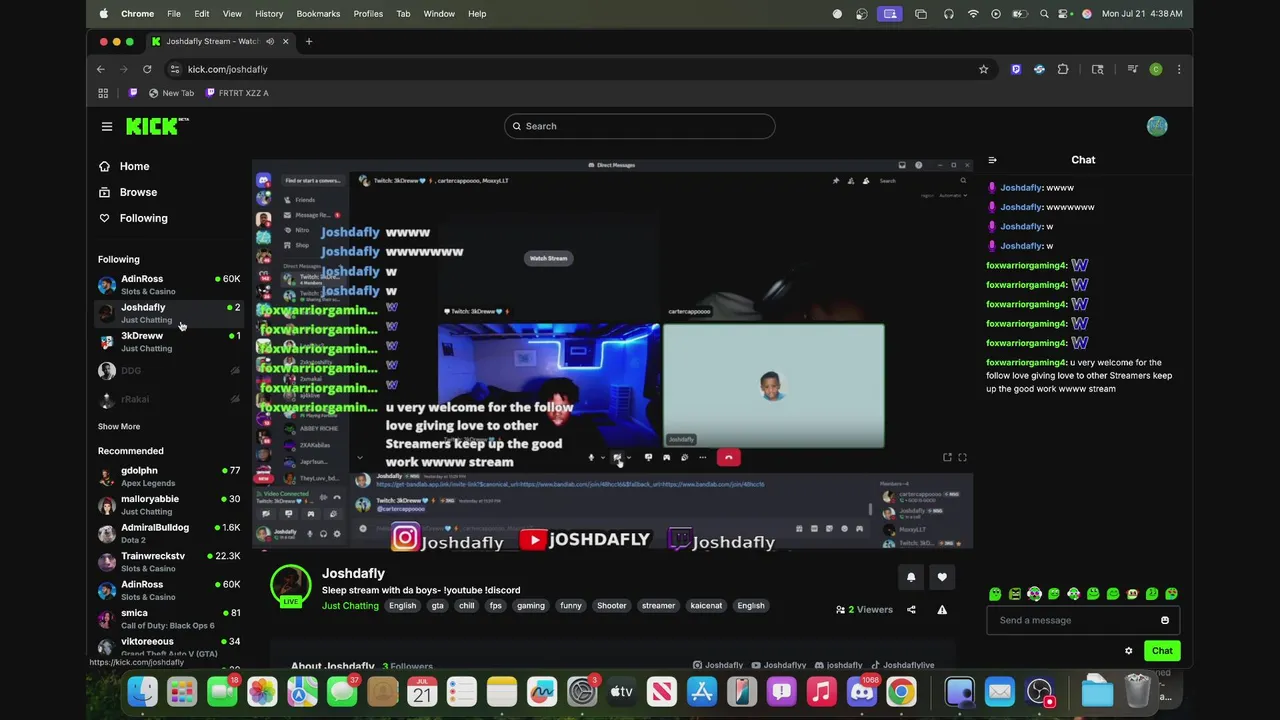Screen dimensions: 1280x720
Task: Open ad block shield extension icon
Action: 1016,69
